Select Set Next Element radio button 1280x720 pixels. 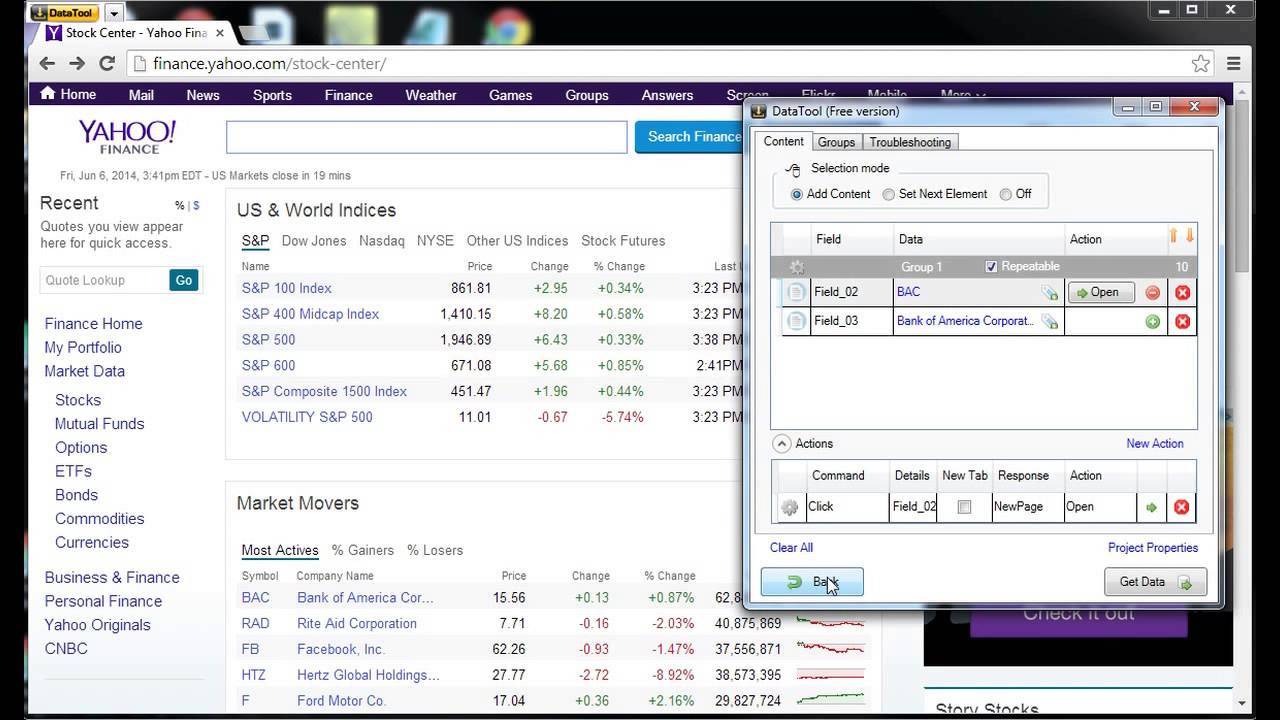tap(888, 194)
